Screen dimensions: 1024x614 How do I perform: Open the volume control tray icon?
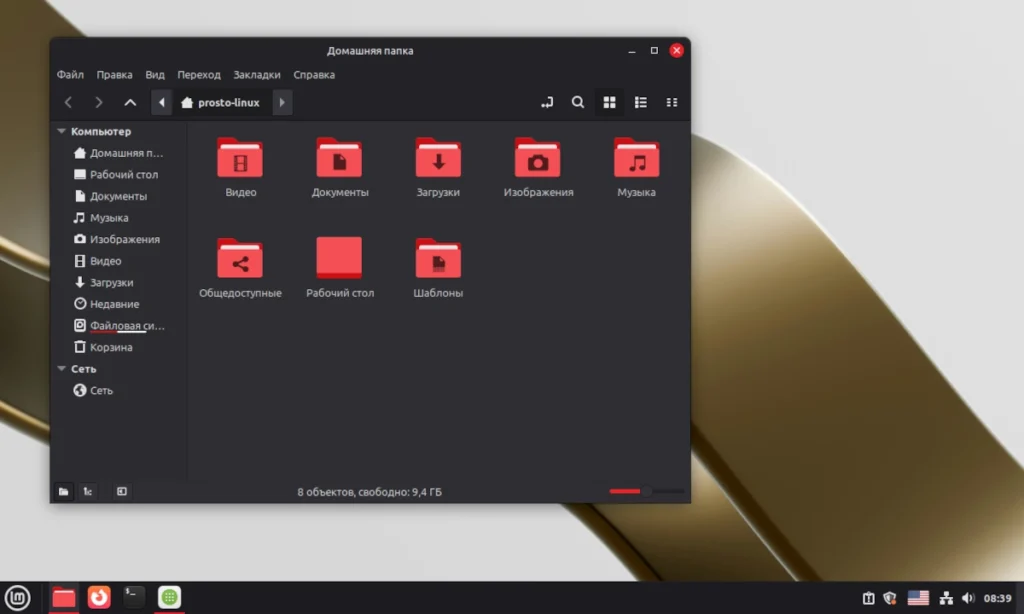968,598
